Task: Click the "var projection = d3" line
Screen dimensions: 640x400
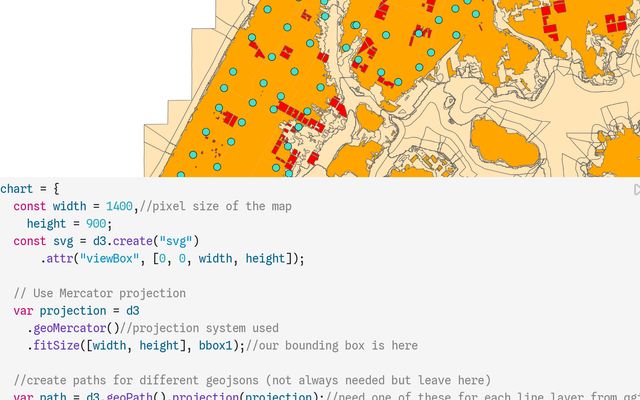Action: (76, 311)
